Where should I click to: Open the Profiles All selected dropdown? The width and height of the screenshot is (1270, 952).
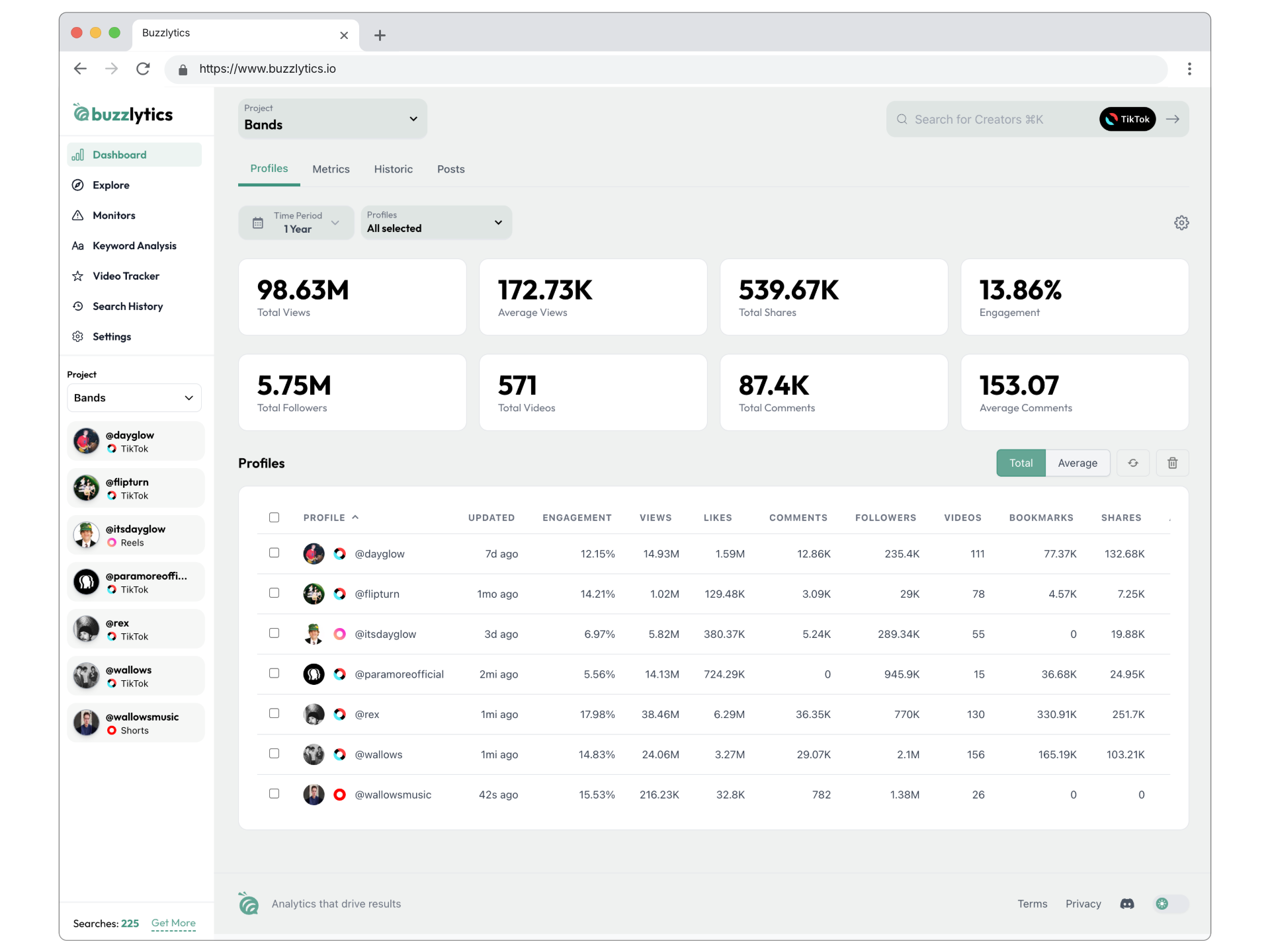[437, 223]
